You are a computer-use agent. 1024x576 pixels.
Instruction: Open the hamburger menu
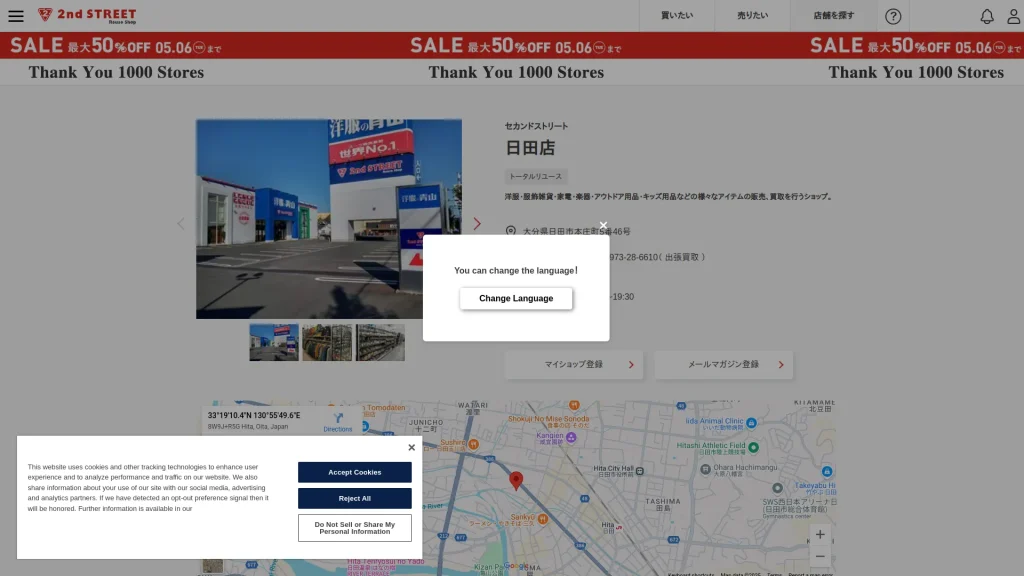[x=16, y=16]
